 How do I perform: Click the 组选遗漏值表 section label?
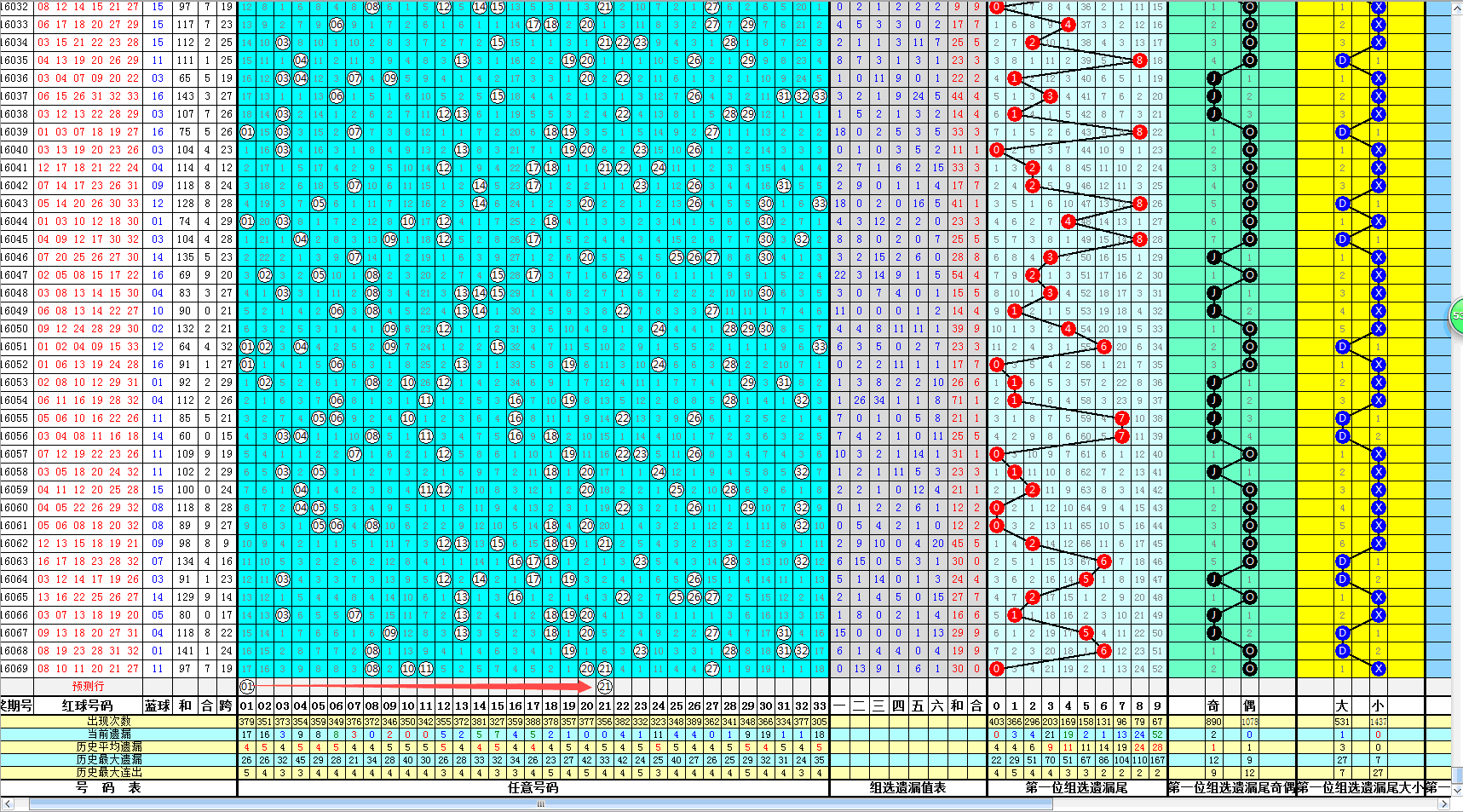pyautogui.click(x=907, y=788)
